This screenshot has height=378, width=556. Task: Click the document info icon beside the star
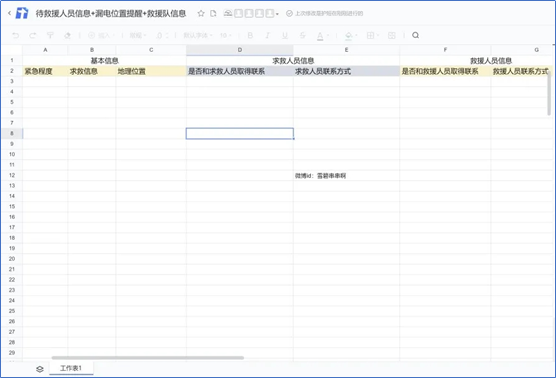(213, 13)
